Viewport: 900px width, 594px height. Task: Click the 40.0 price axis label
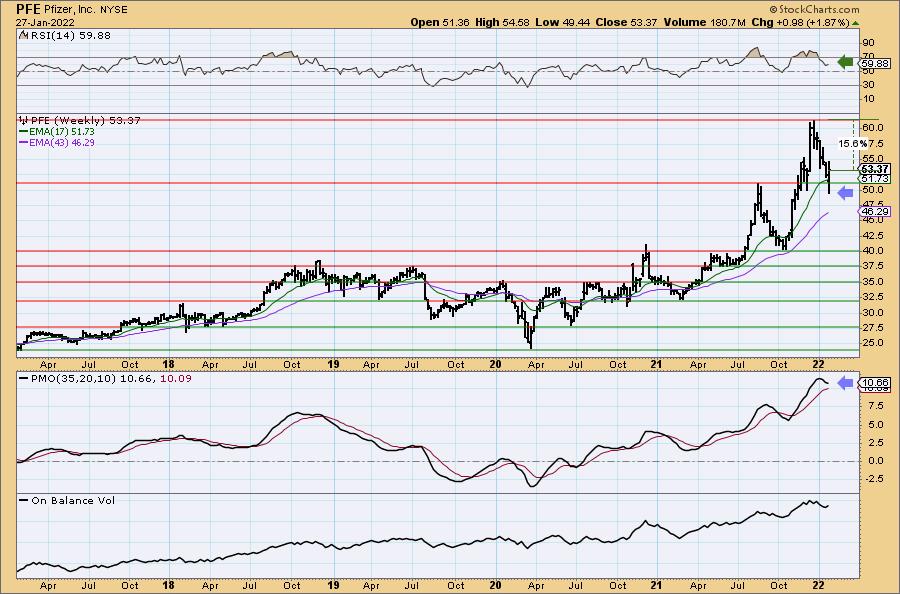(872, 251)
